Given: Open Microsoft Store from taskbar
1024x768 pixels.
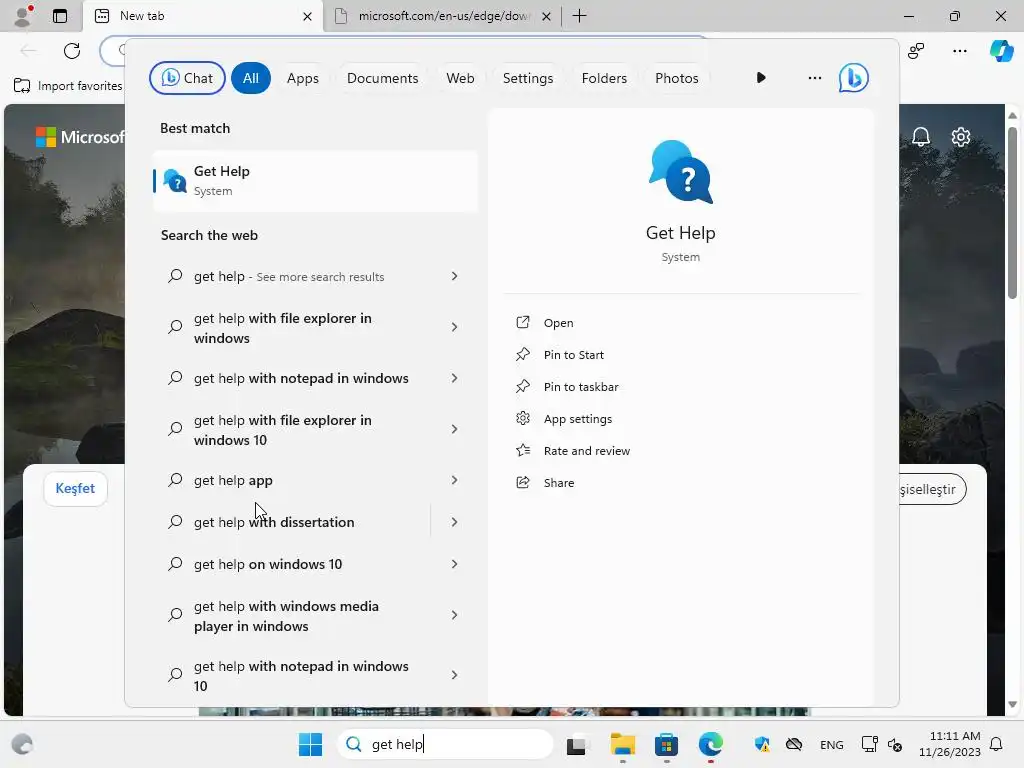Looking at the screenshot, I should tap(666, 744).
